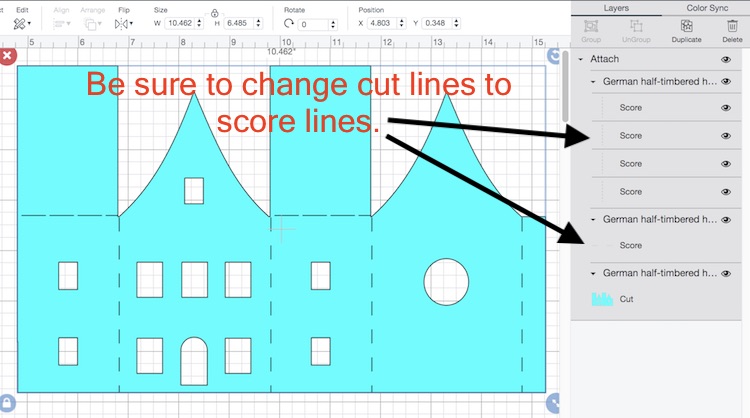Screen dimensions: 750x418
Task: Collapse the first German half-timbered group
Action: [593, 82]
